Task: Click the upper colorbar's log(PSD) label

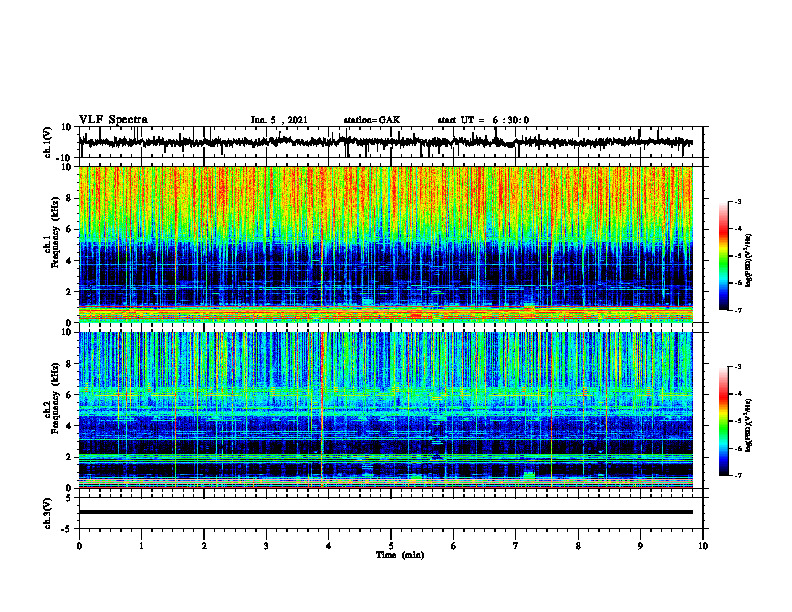Action: tap(749, 260)
